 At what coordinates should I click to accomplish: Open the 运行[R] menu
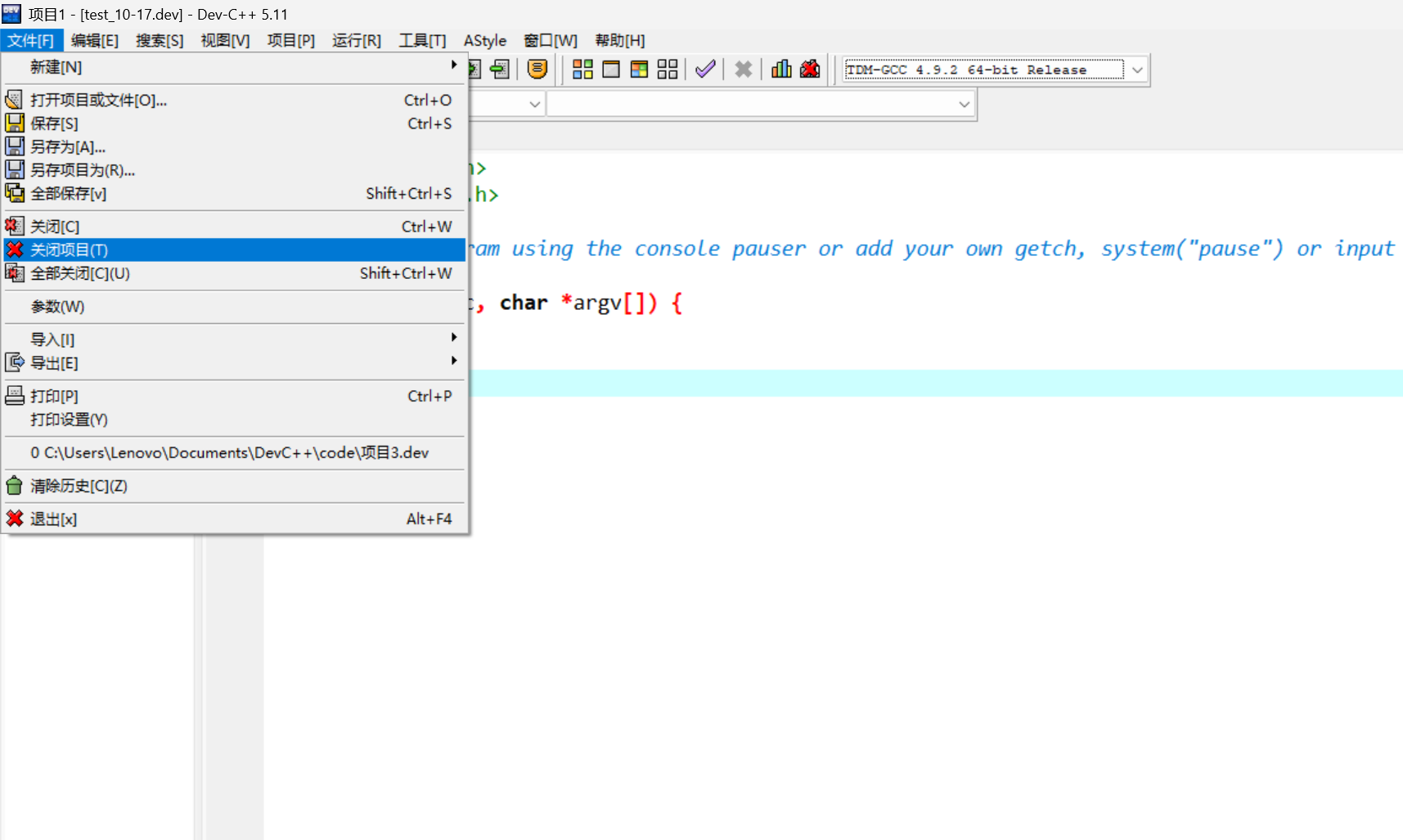click(x=357, y=40)
